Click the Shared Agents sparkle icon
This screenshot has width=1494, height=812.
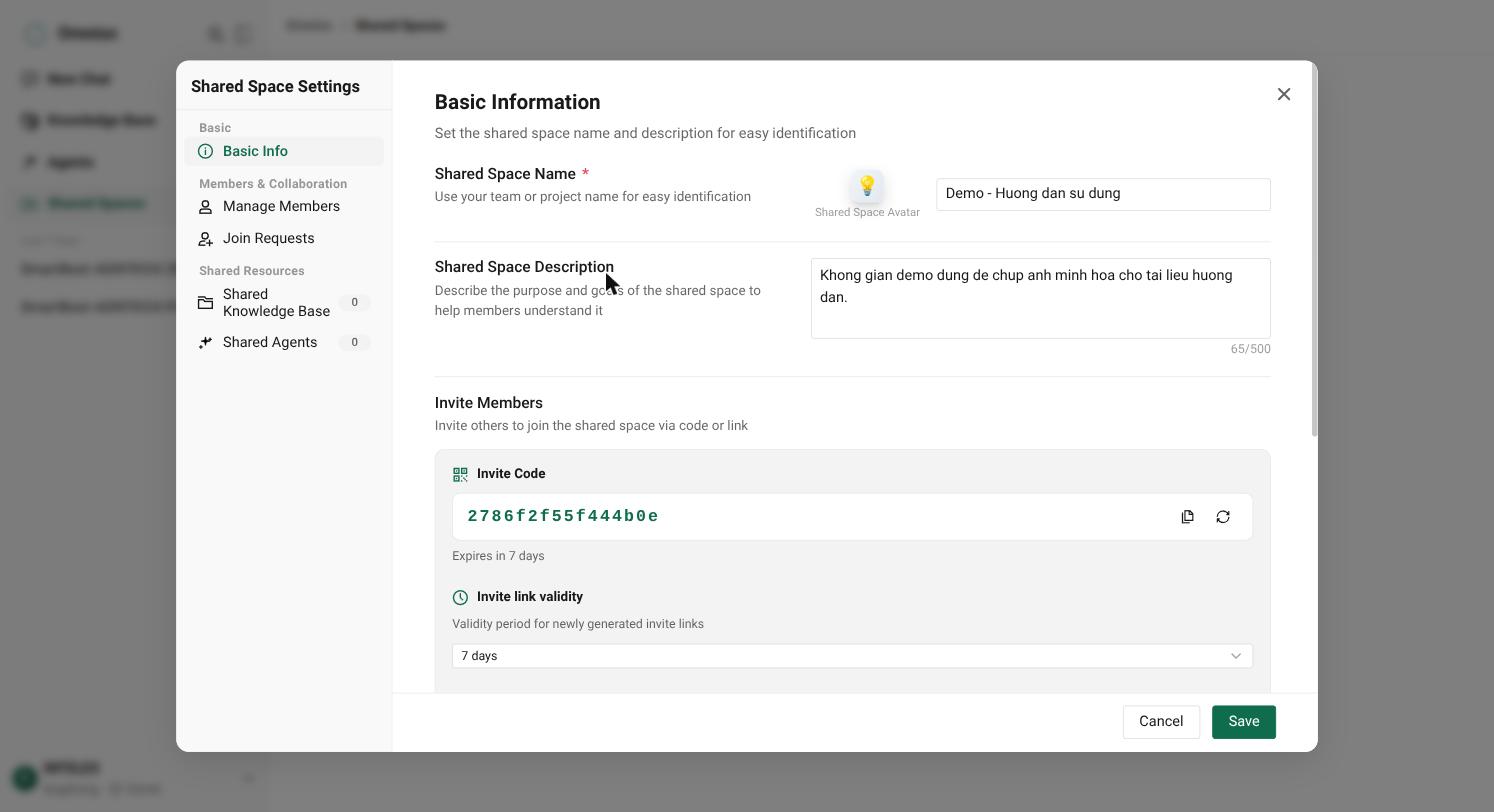(x=205, y=342)
